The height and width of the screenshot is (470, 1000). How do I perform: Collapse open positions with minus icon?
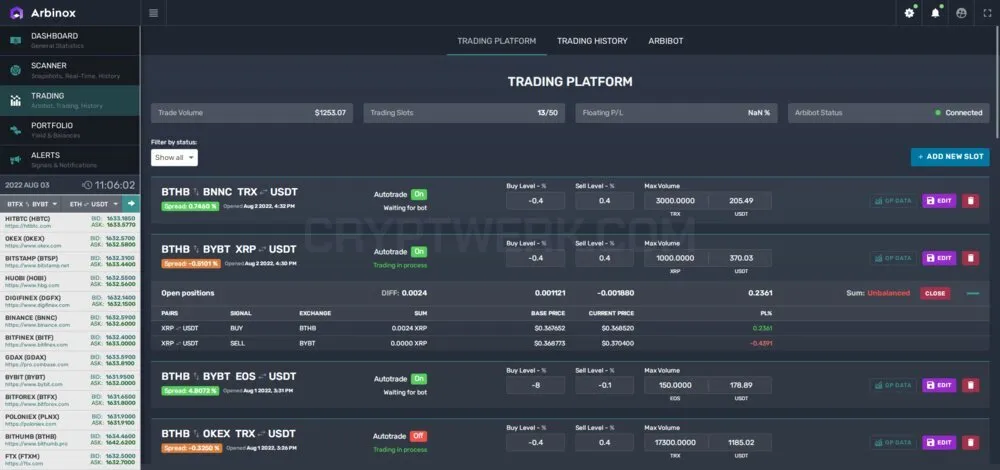(973, 293)
